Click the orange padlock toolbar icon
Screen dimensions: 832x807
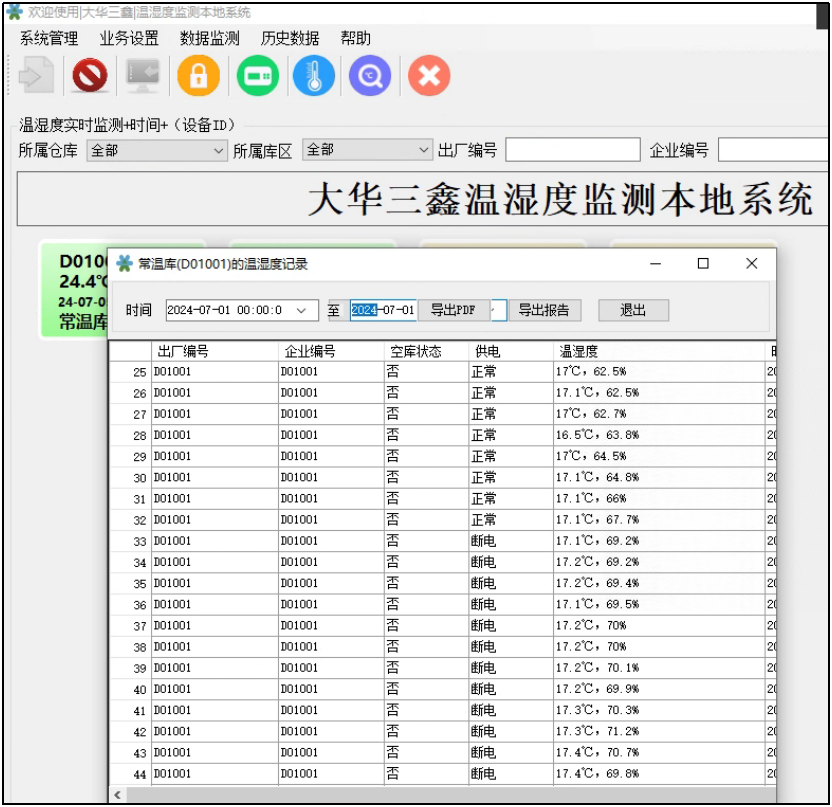pyautogui.click(x=198, y=76)
